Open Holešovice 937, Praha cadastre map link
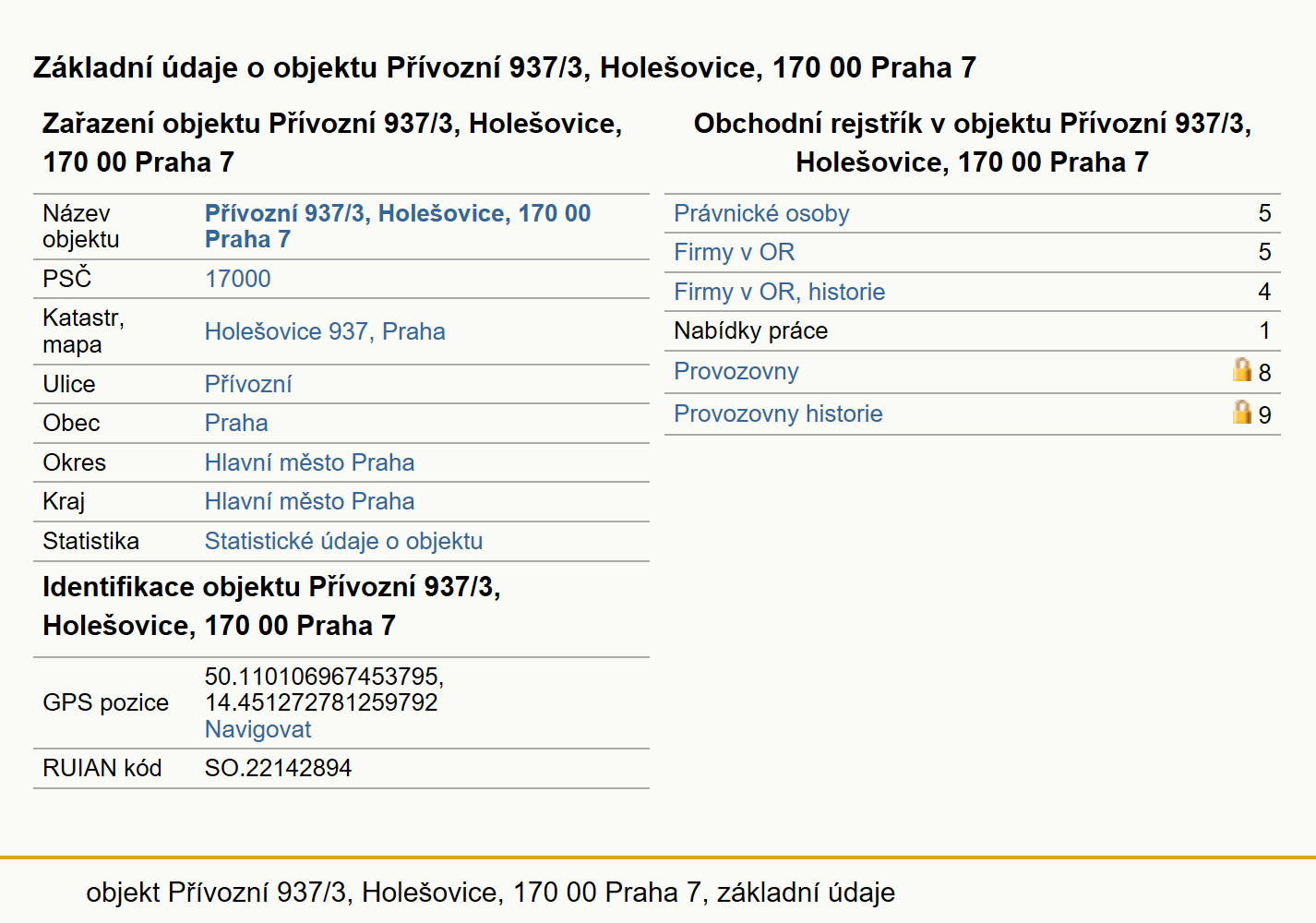 tap(325, 331)
